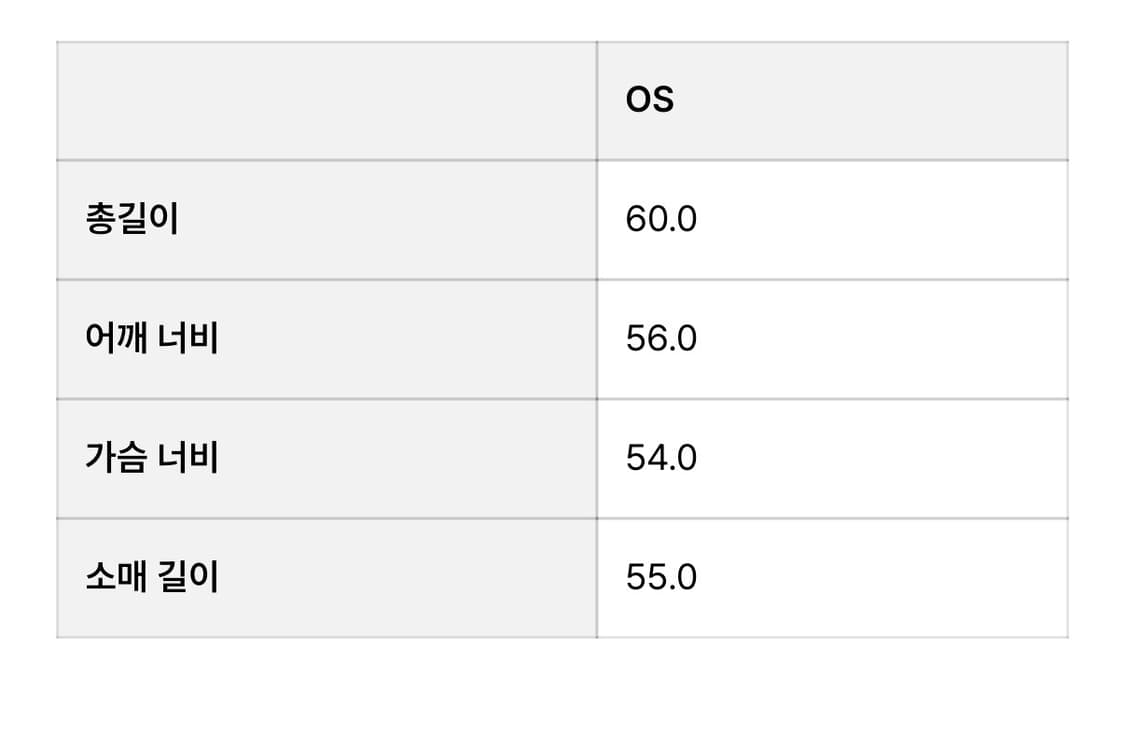
Task: Click empty space right of 54.0
Action: 880,458
